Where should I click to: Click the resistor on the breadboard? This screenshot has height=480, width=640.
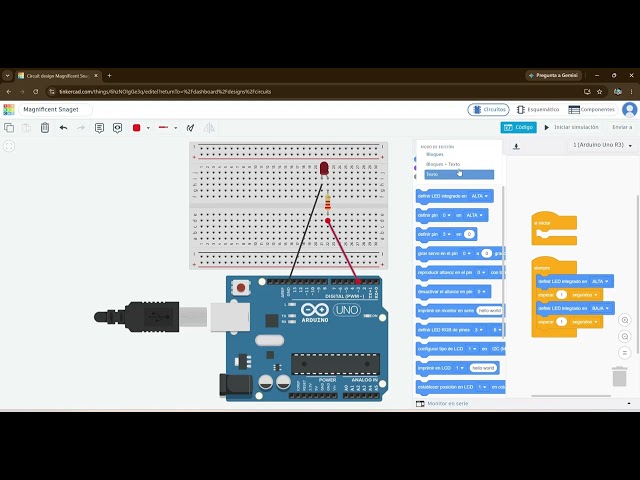coord(327,202)
